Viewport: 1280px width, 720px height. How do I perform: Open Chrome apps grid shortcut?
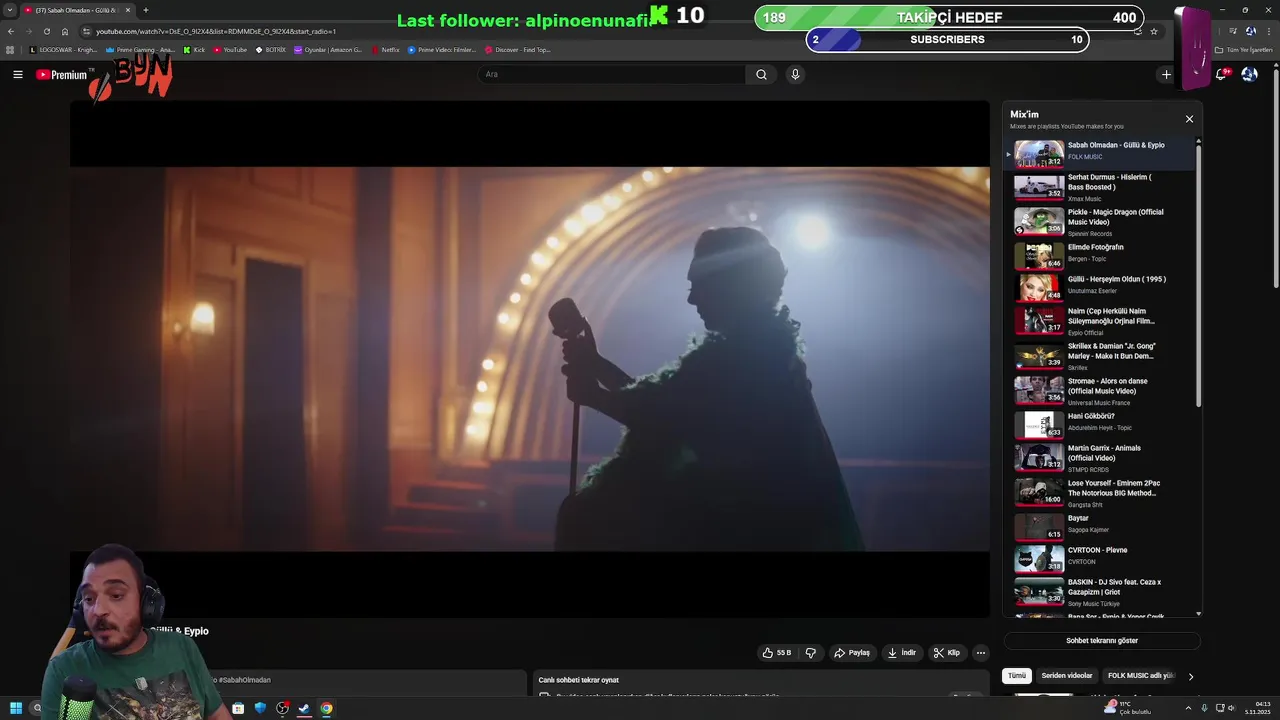click(10, 49)
